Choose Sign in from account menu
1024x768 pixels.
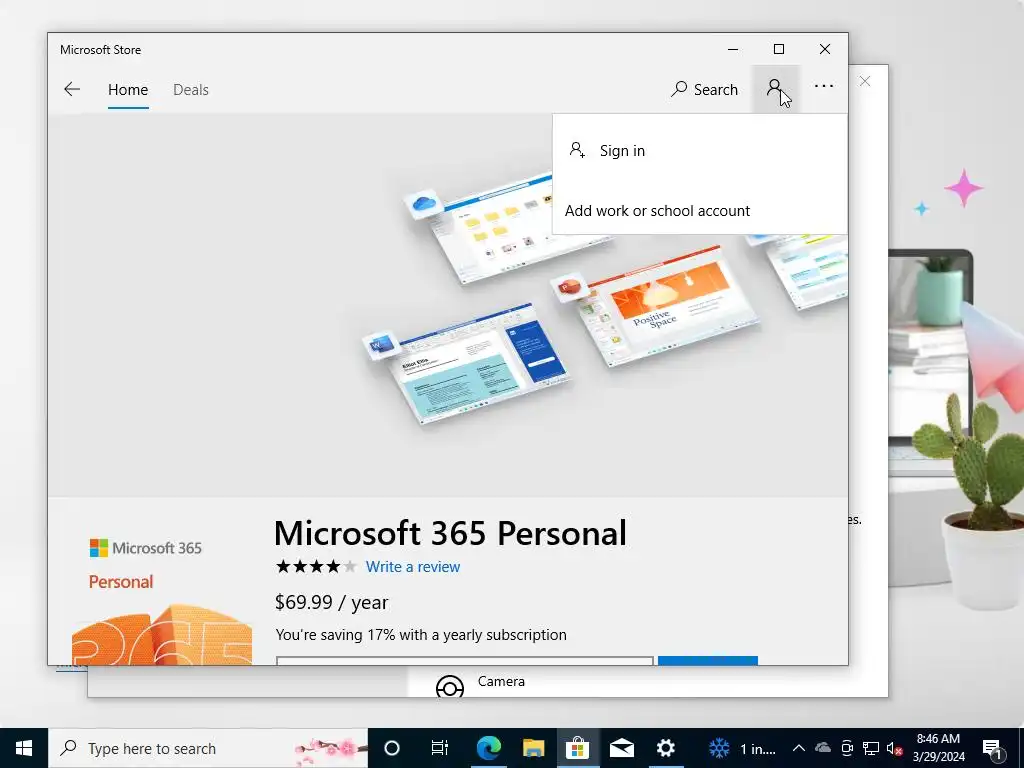tap(699, 151)
